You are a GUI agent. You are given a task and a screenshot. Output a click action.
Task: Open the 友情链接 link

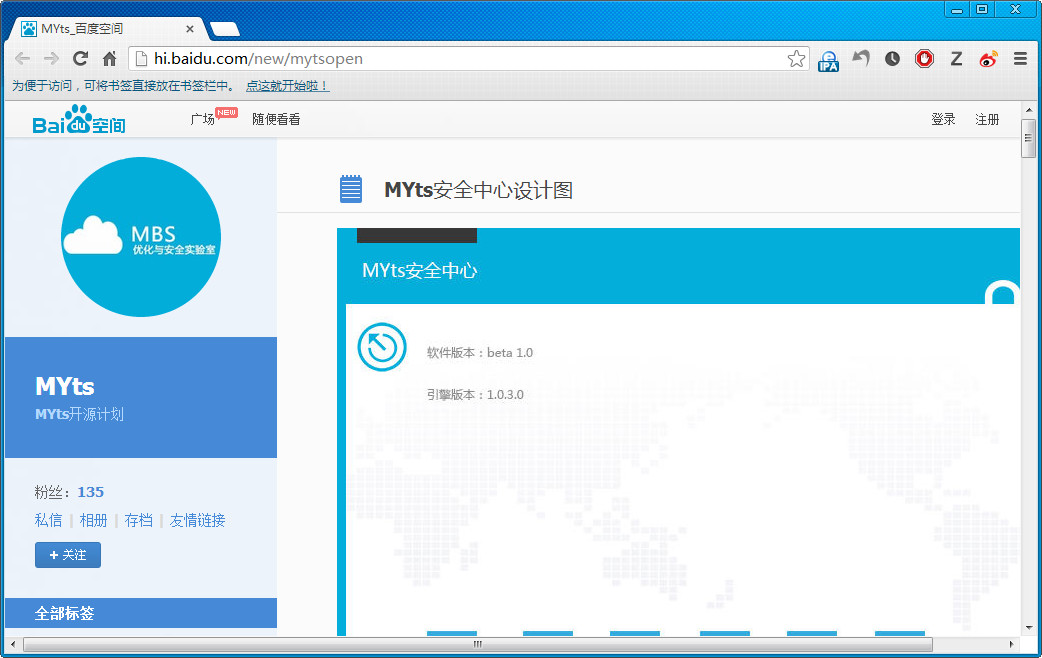click(197, 520)
